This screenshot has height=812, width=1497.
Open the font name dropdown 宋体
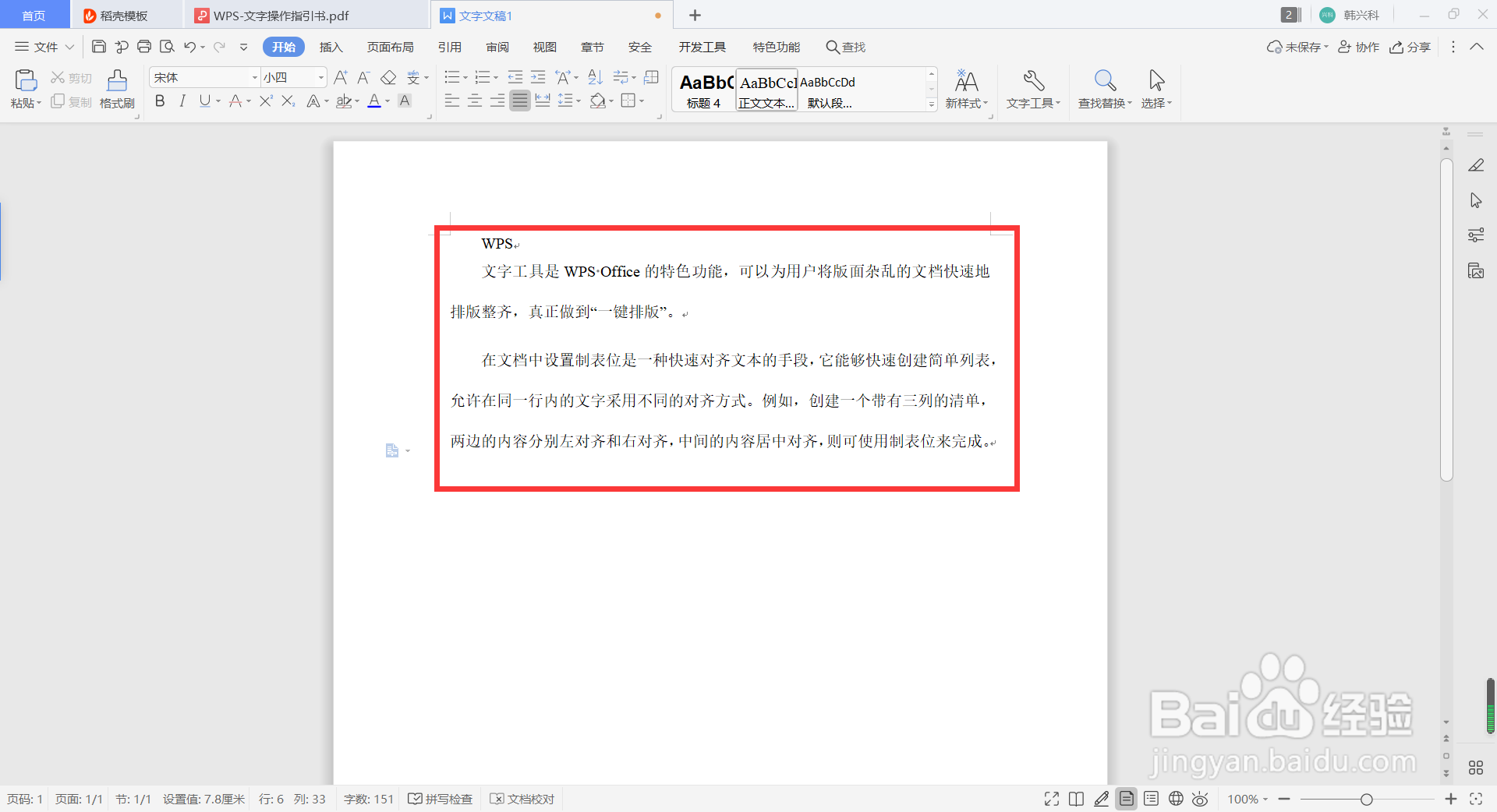(254, 77)
